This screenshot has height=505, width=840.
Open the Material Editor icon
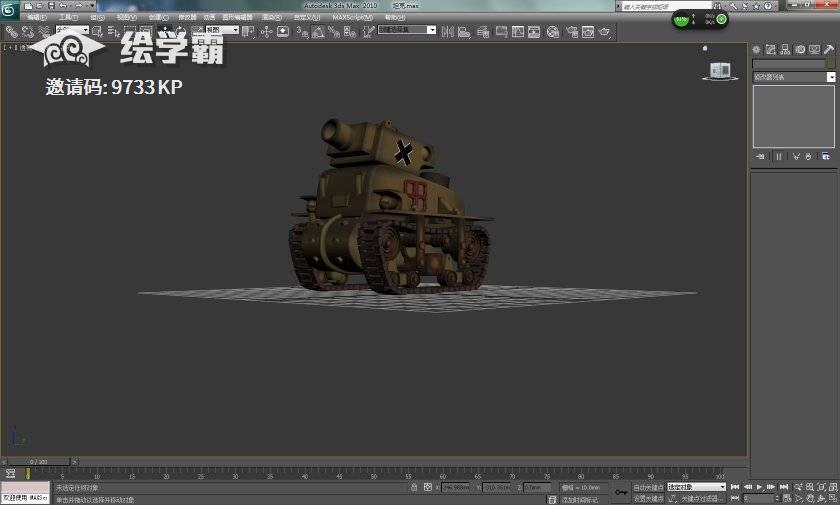click(x=553, y=32)
